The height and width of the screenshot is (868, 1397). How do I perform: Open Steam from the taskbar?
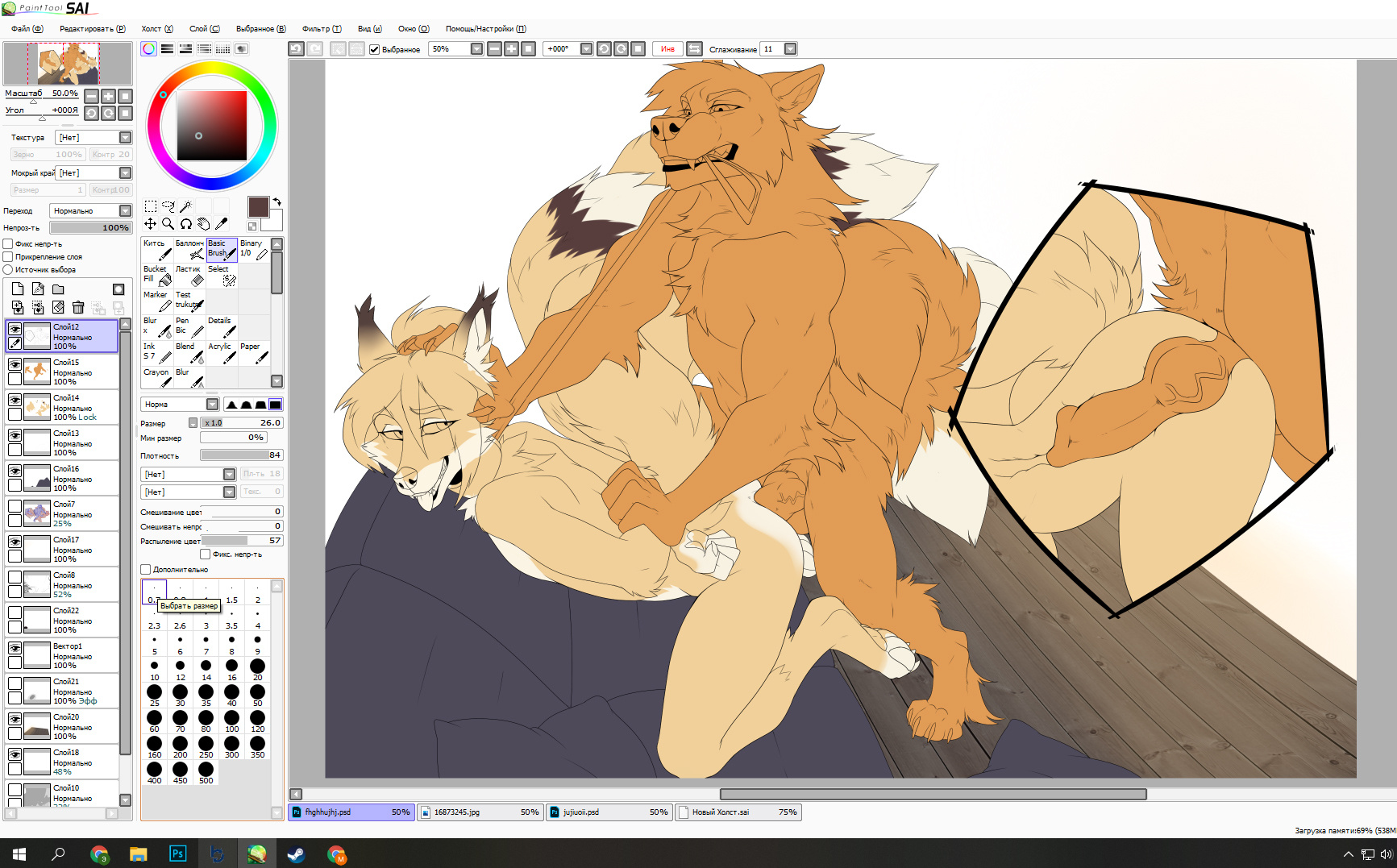[296, 853]
